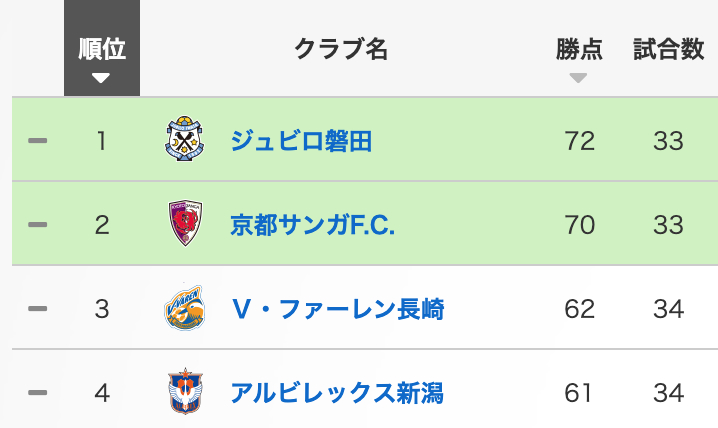Click the Albirex Niigata club crest
This screenshot has width=718, height=428.
point(183,393)
